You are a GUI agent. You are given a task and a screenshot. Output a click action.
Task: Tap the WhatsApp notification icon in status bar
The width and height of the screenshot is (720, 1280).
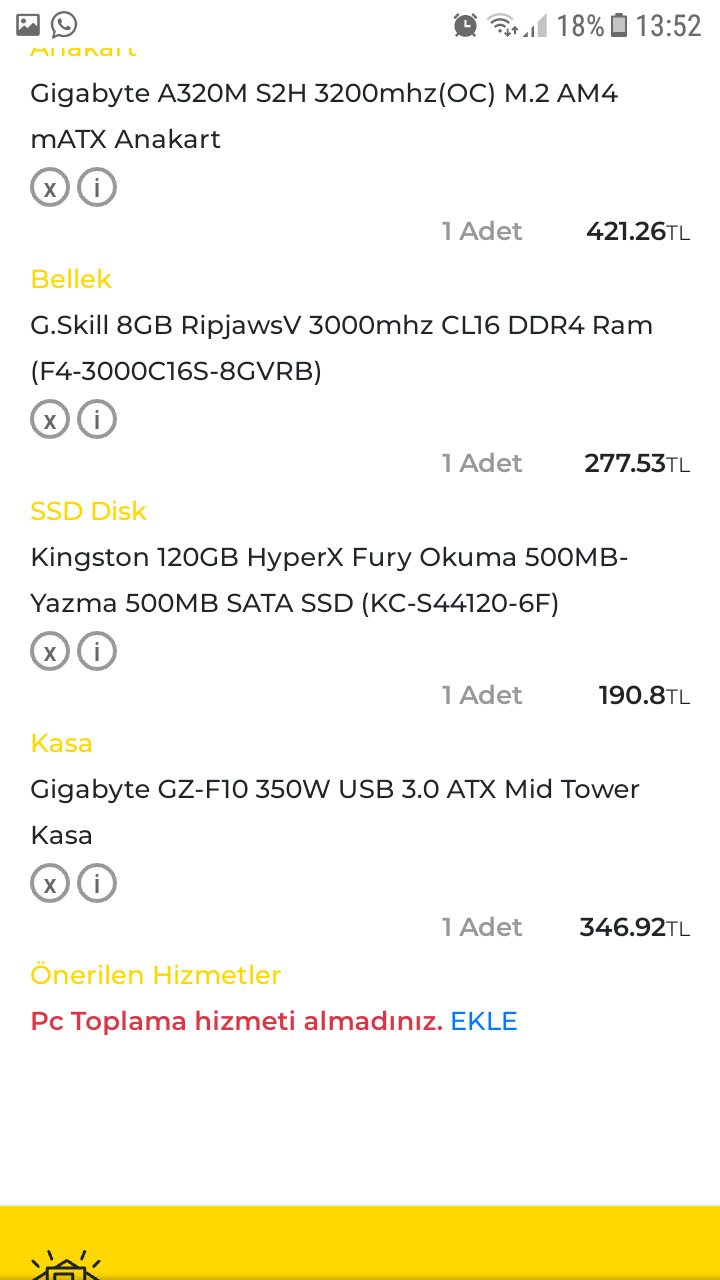64,25
